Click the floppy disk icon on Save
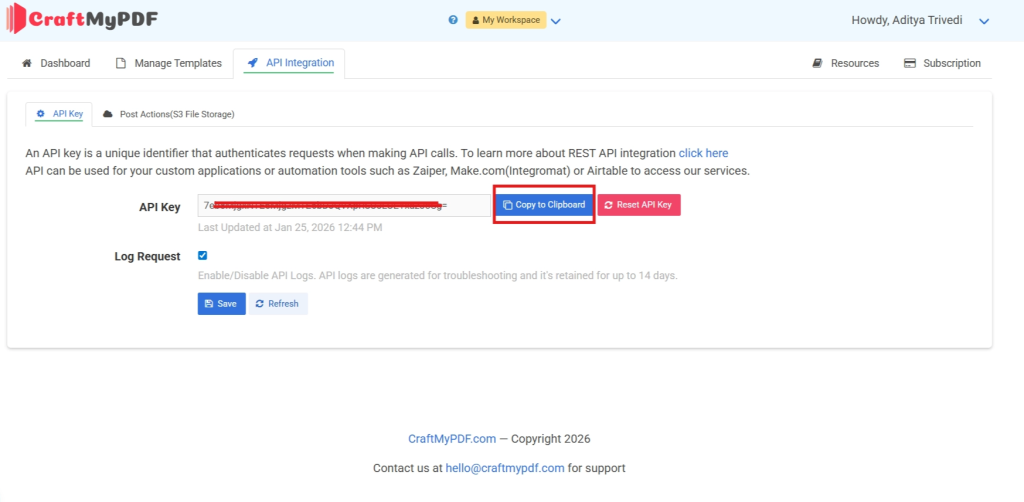 point(209,304)
